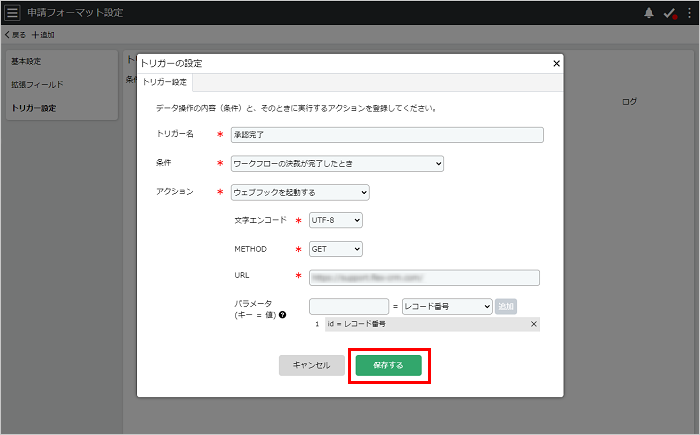Click the キャンセル button

pos(312,365)
